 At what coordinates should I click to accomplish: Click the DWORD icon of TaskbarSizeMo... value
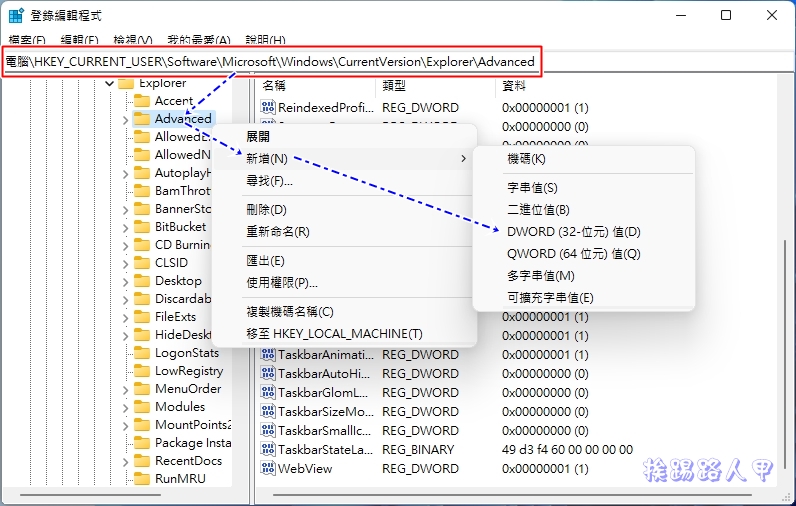pyautogui.click(x=268, y=412)
